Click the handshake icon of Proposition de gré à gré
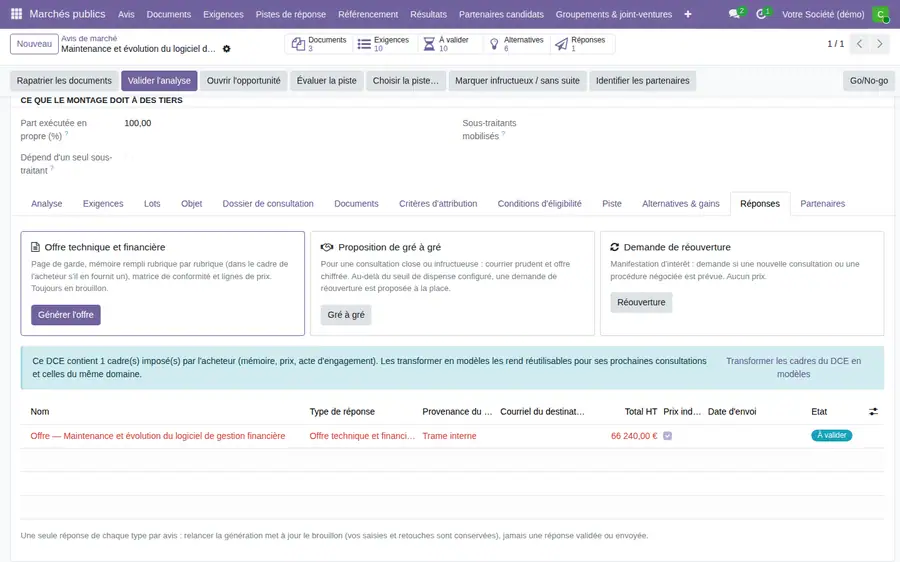This screenshot has width=900, height=562. pos(327,247)
